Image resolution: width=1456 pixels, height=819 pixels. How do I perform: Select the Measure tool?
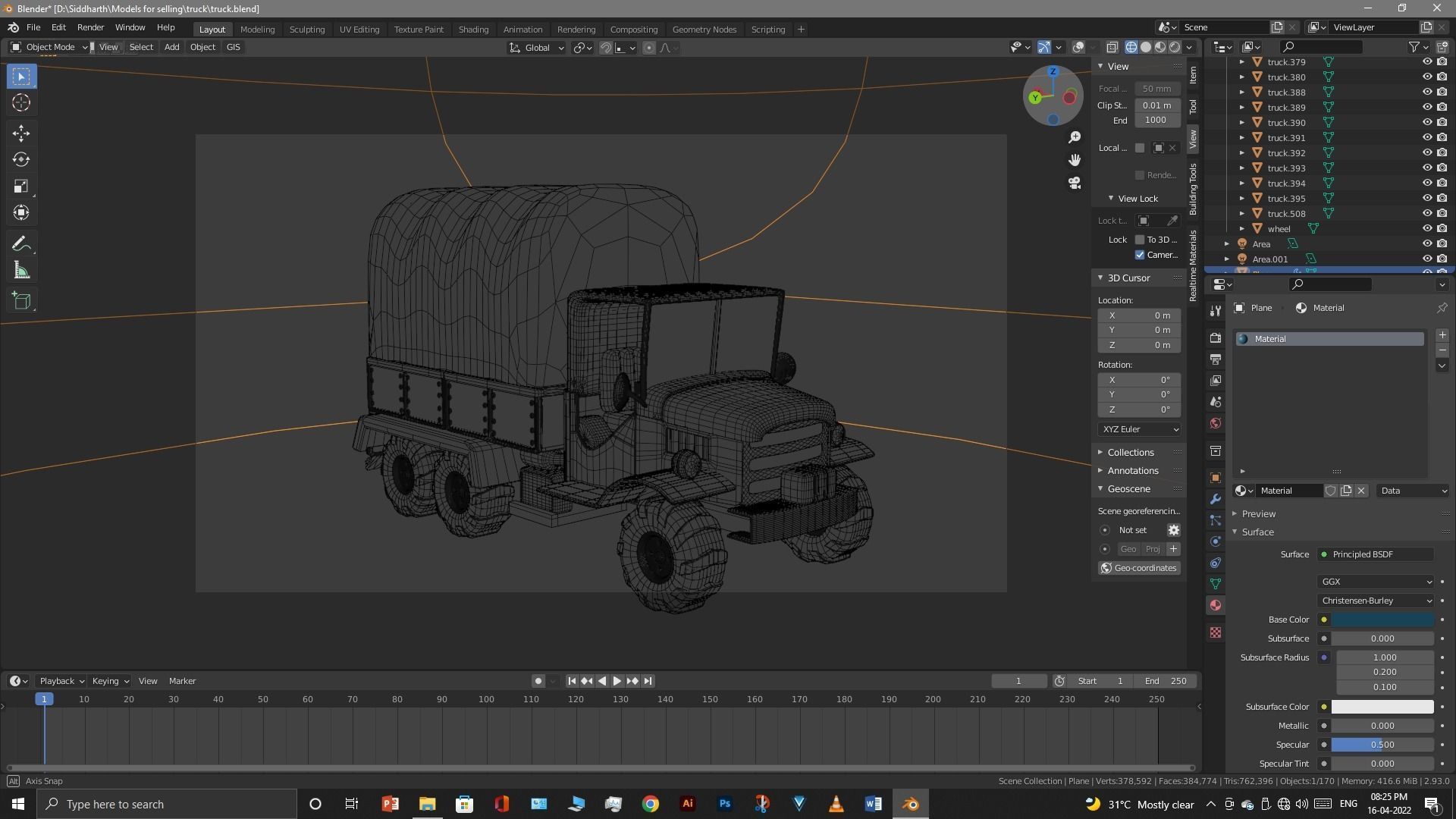21,271
